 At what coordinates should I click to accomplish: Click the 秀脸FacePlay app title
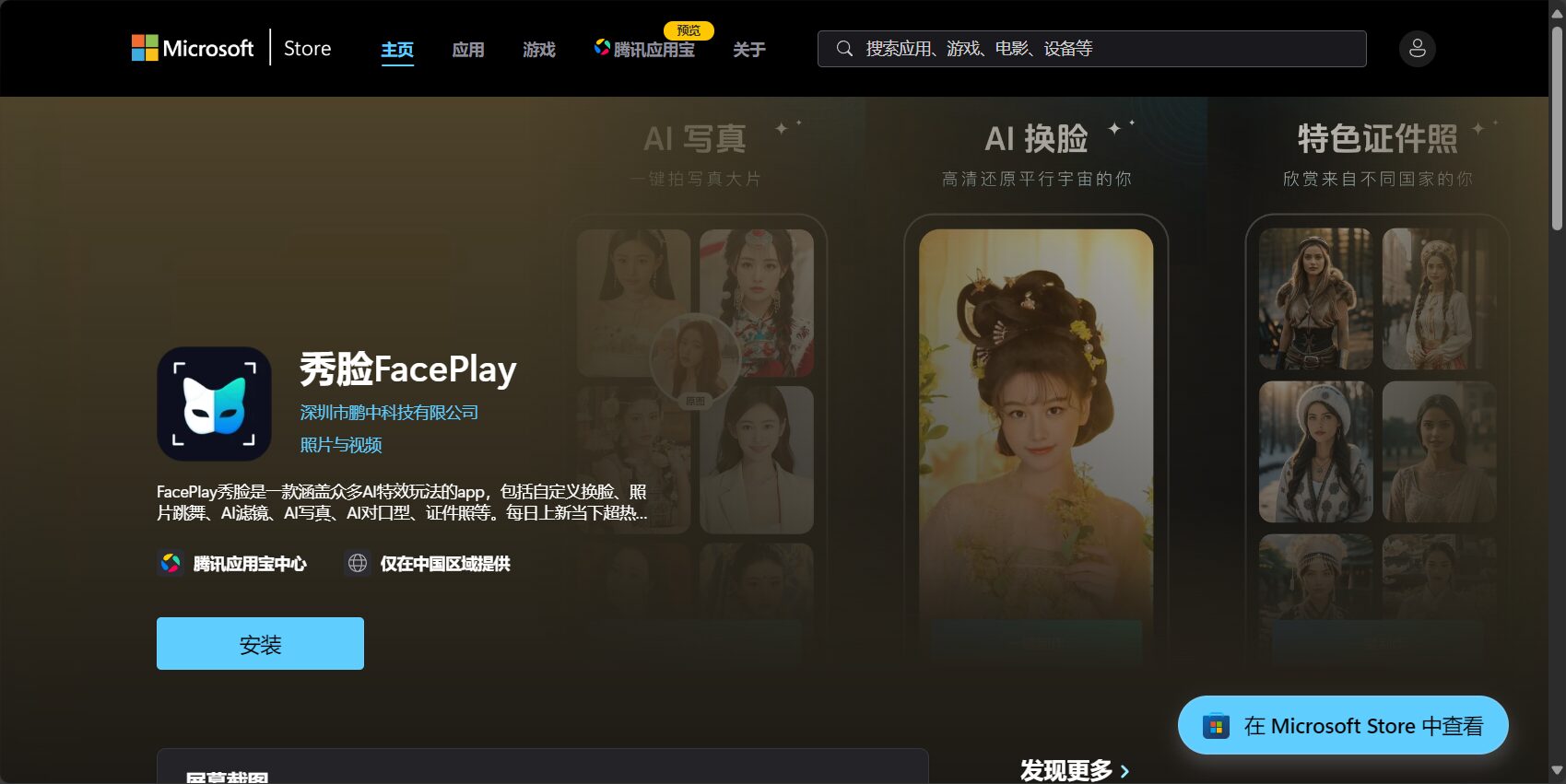407,369
